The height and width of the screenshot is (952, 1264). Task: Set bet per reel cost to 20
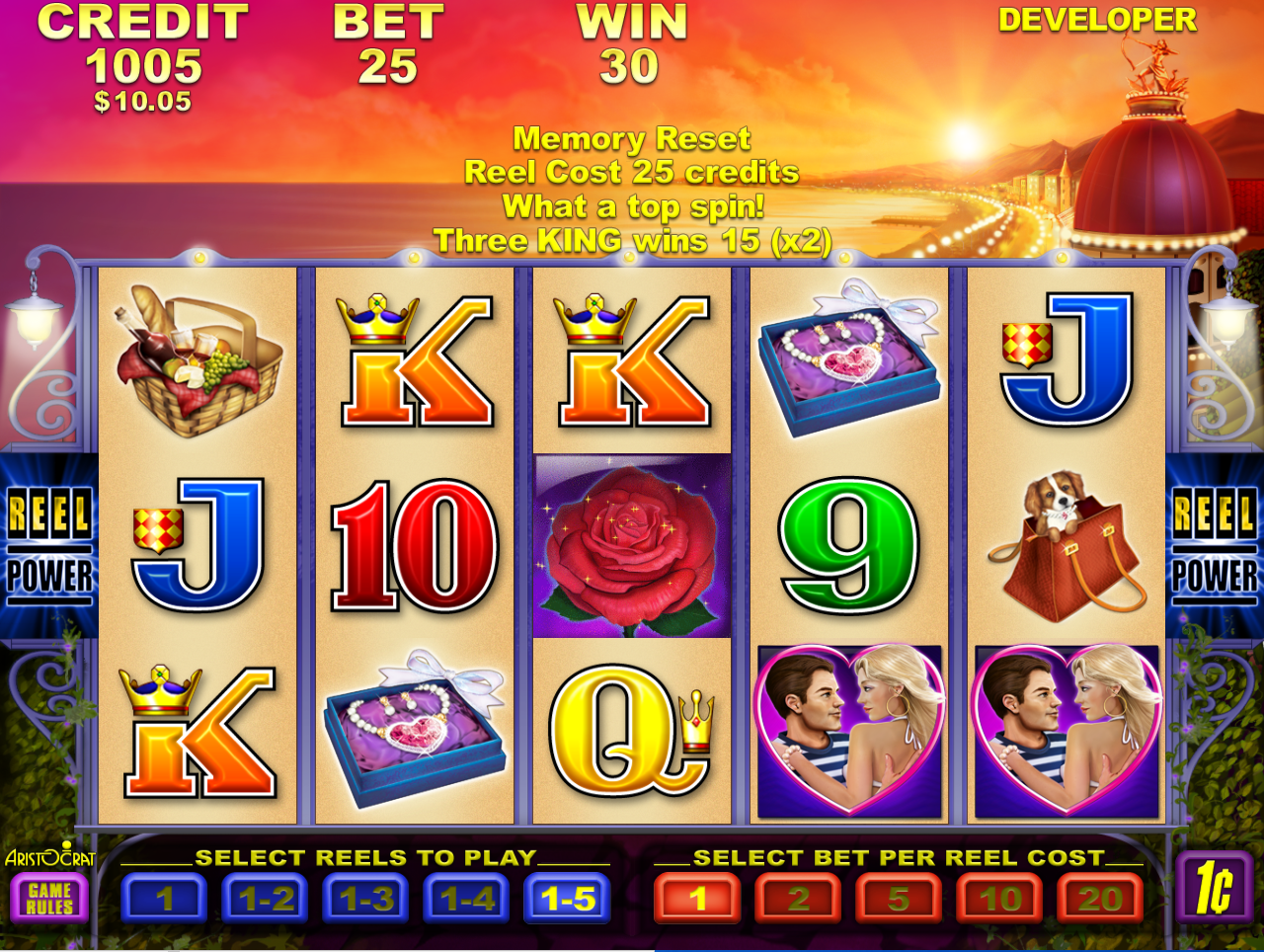click(1101, 900)
